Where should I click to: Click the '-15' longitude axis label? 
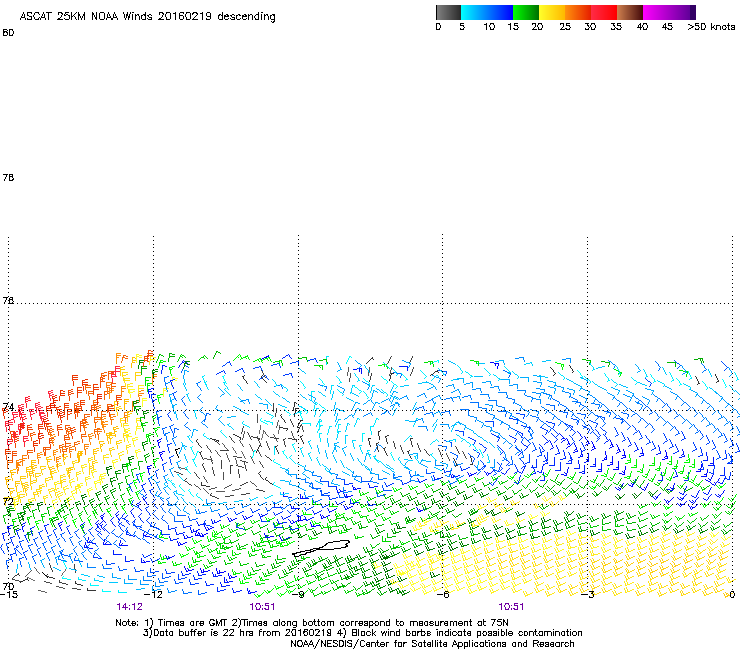[8, 594]
